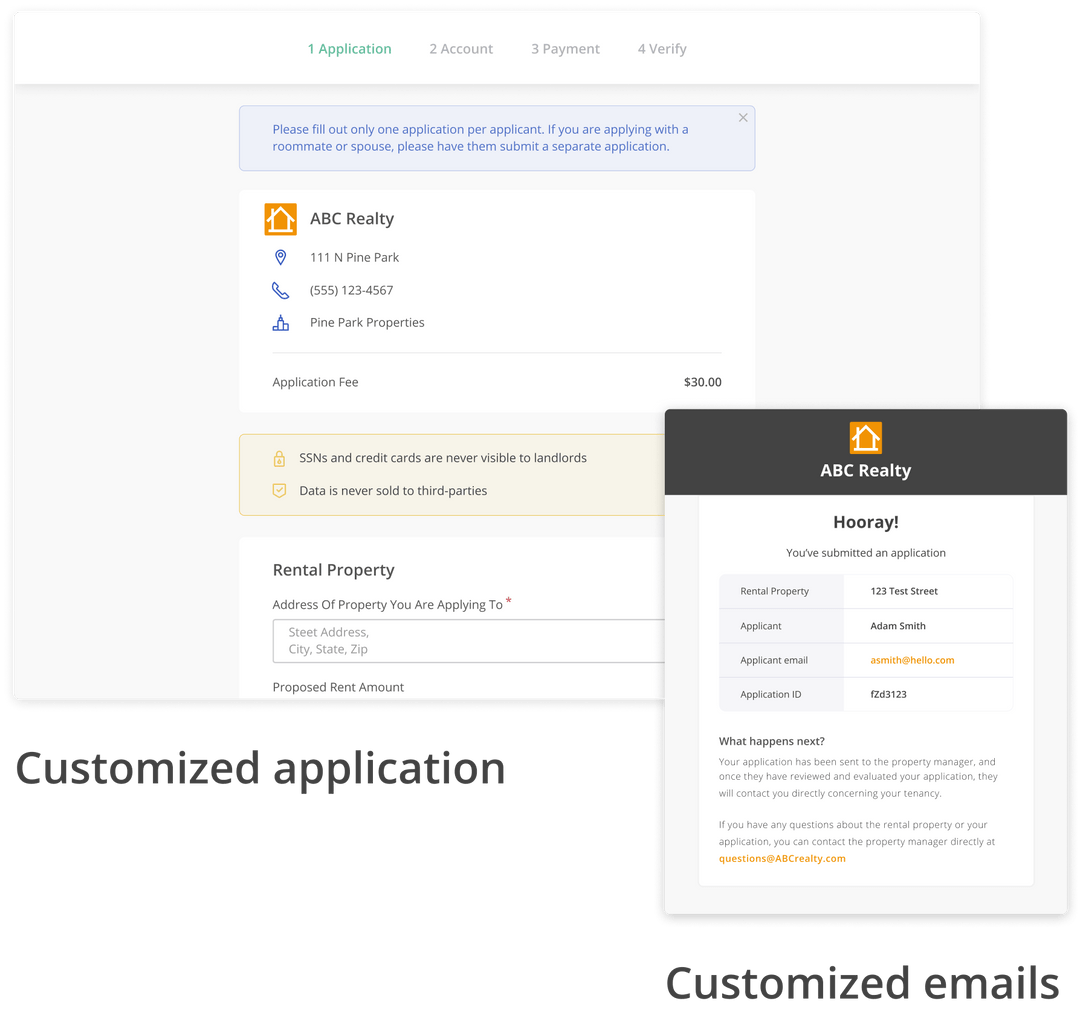Click the lock icon in the SSN notice

280,458
